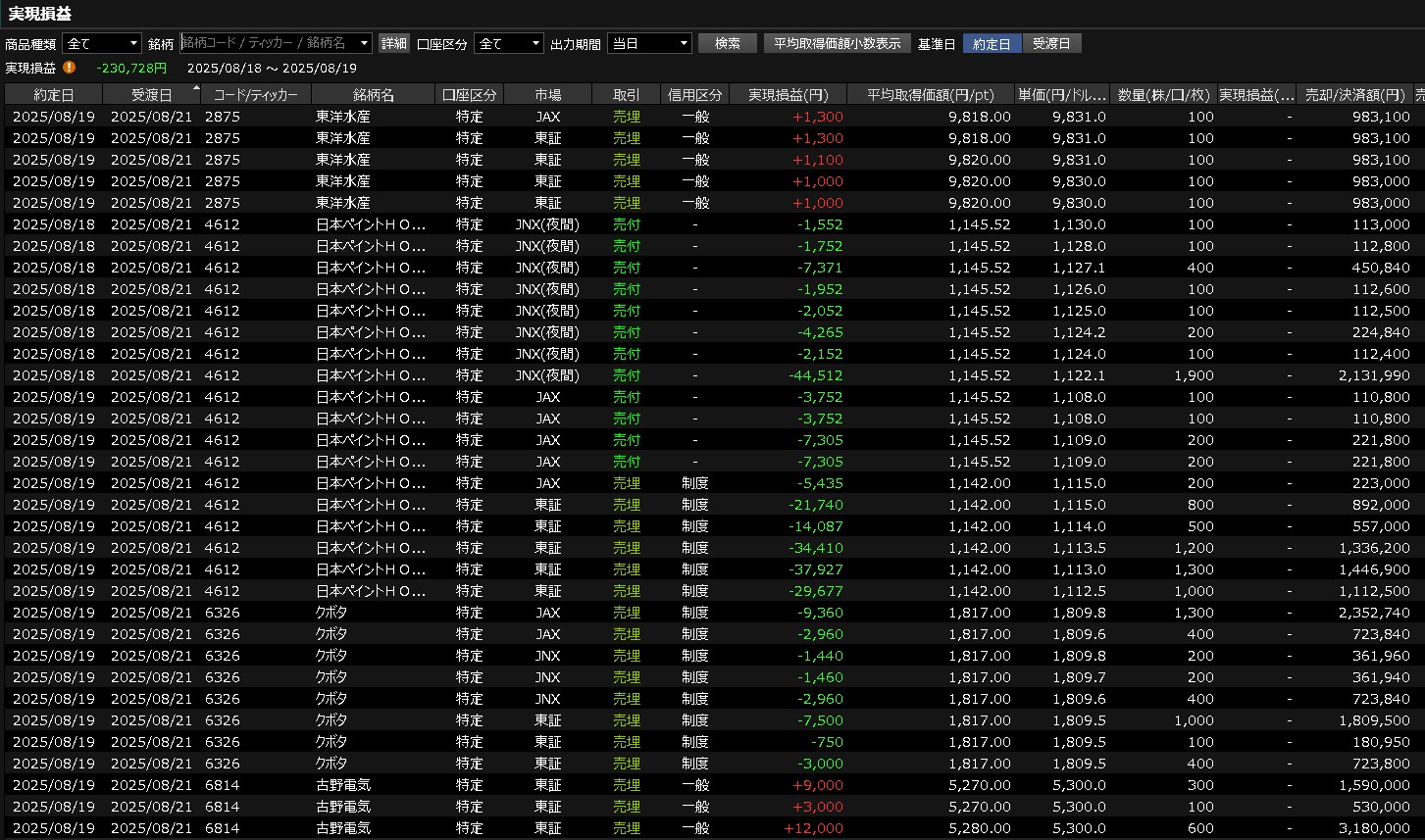Click the sort arrow on 受渡日 header
Viewport: 1425px width, 840px height.
194,89
